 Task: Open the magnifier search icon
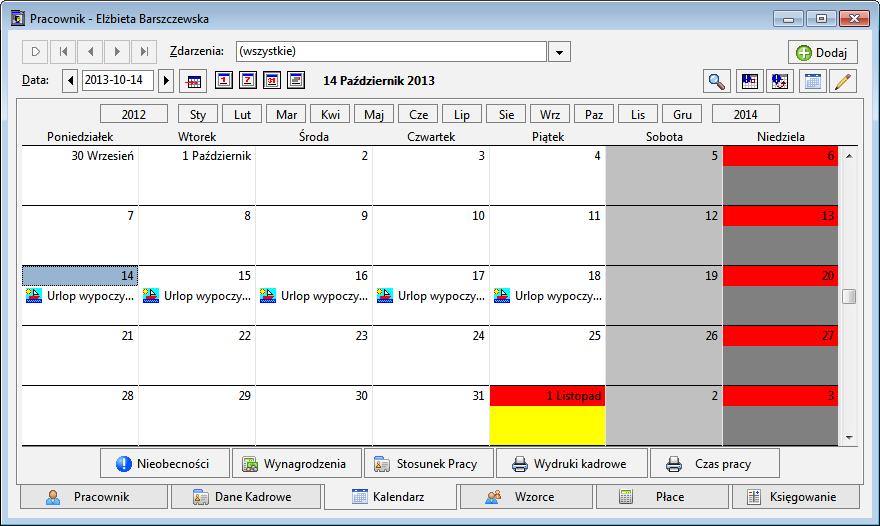click(717, 81)
